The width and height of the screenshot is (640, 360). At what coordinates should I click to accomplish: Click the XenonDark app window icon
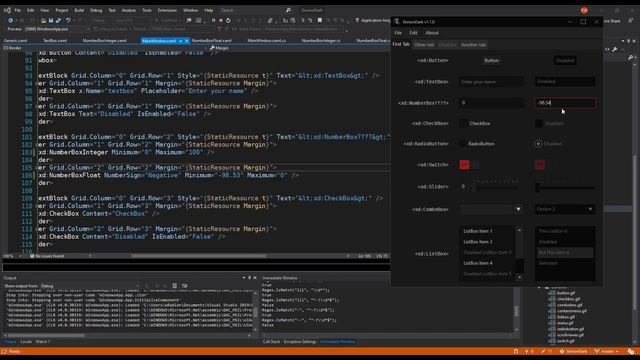click(396, 22)
